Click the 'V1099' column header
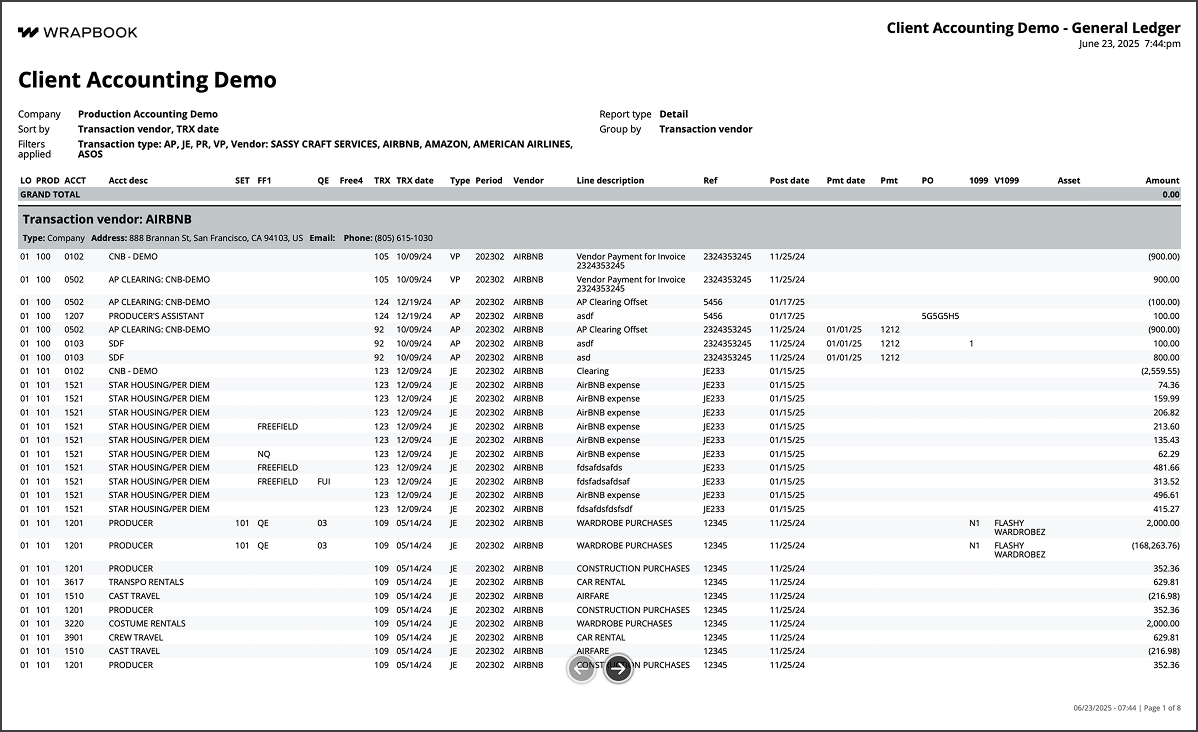Screen dimensions: 1198x732 pos(1006,180)
